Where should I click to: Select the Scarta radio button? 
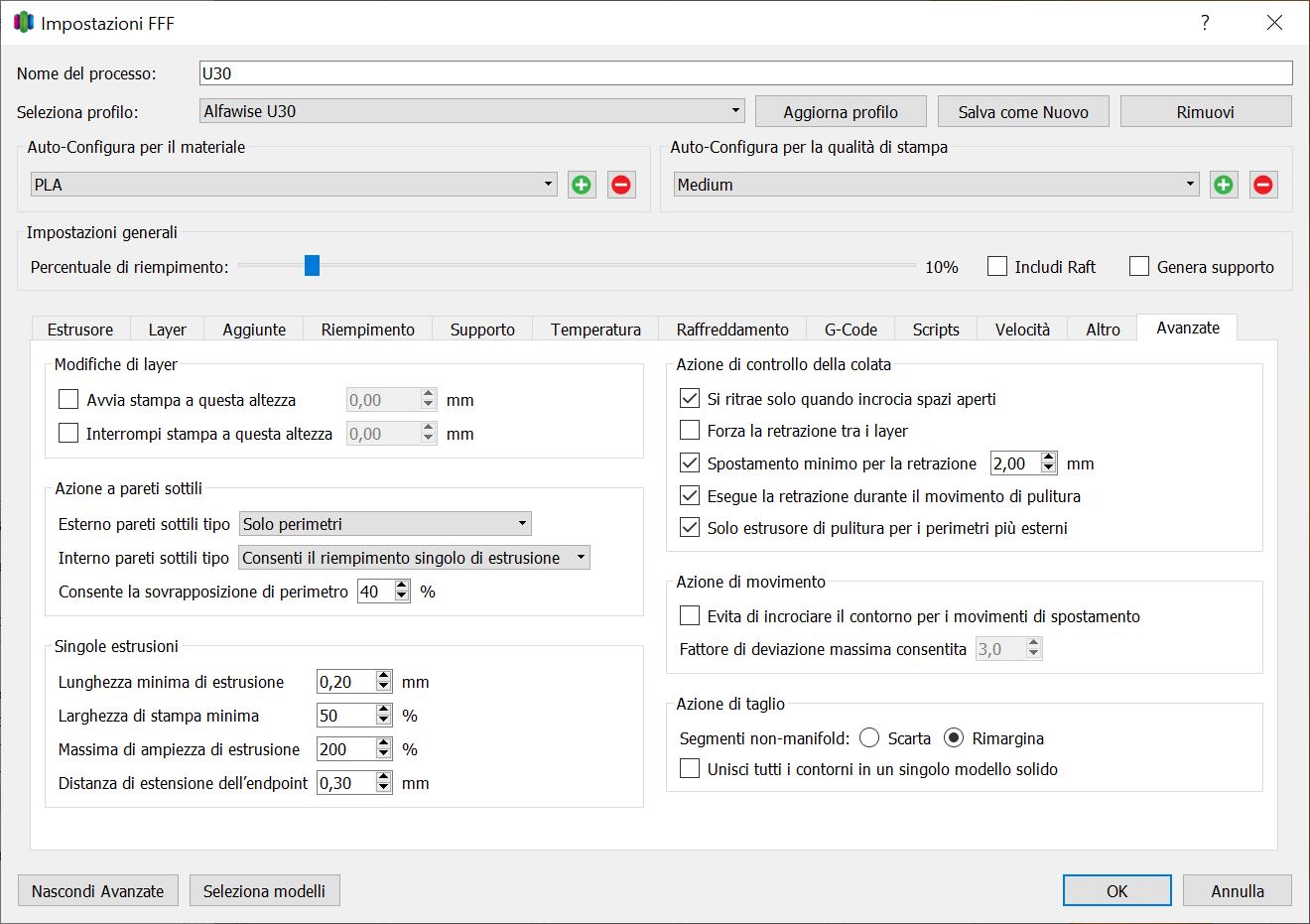pyautogui.click(x=869, y=737)
